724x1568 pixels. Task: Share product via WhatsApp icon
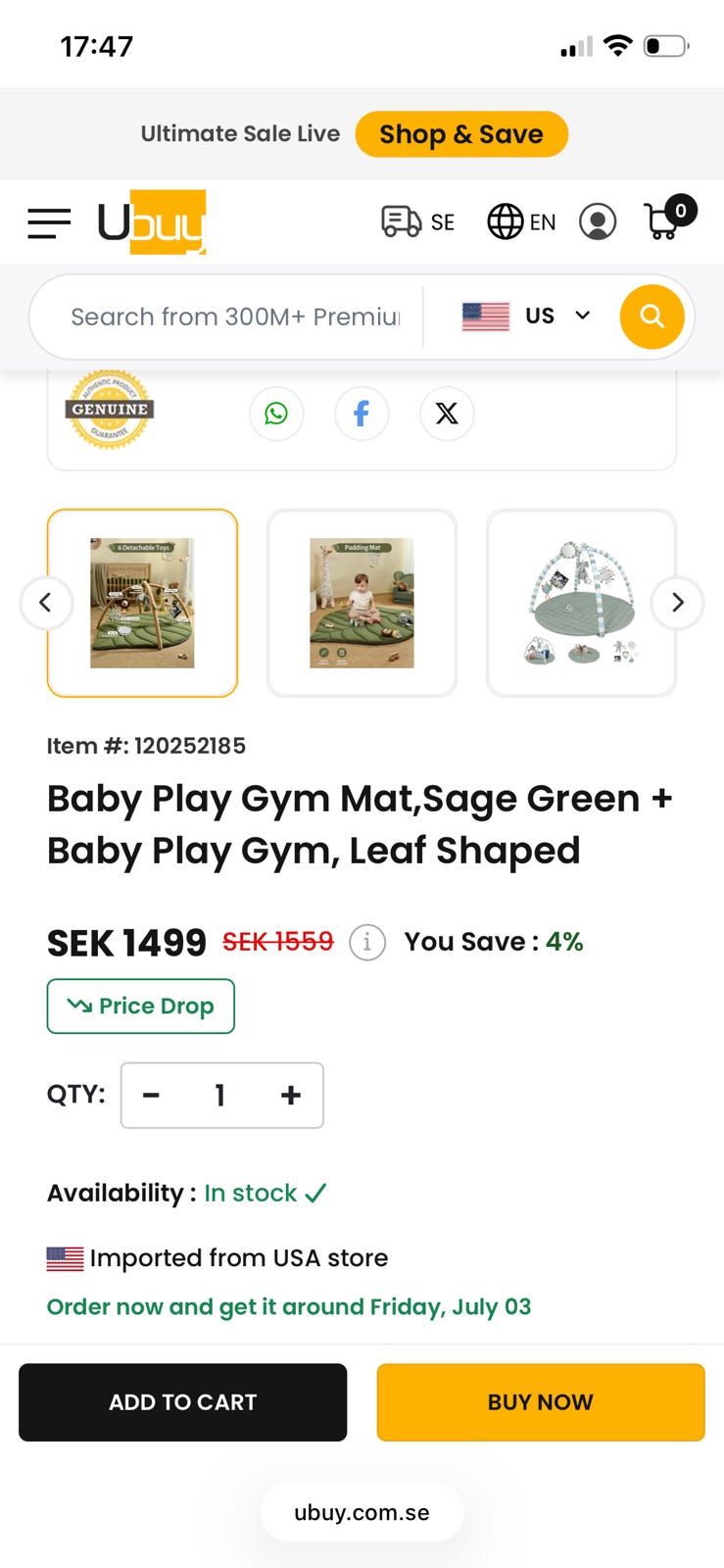[x=276, y=414]
